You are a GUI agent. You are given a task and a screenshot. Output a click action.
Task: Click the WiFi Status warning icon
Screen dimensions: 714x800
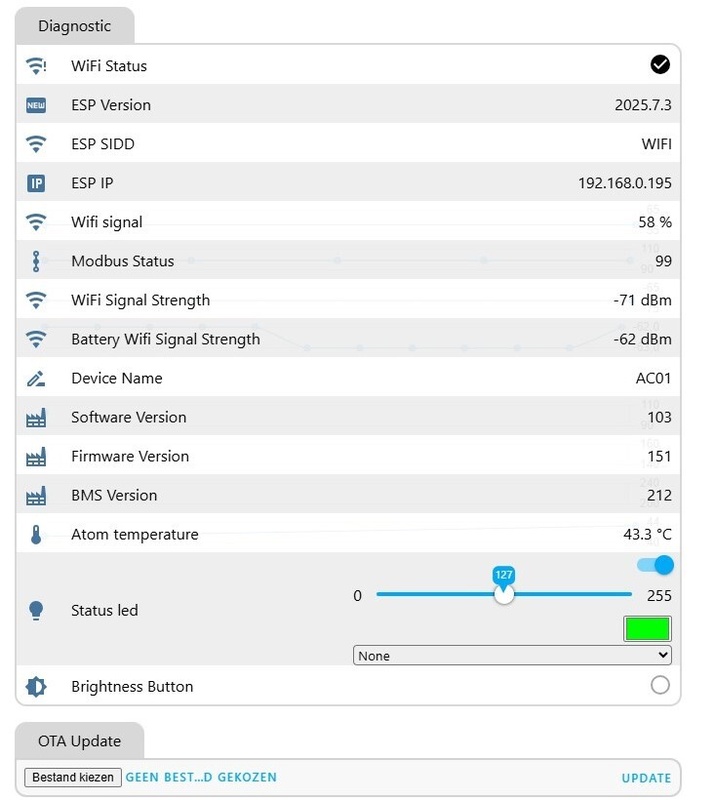tap(36, 66)
